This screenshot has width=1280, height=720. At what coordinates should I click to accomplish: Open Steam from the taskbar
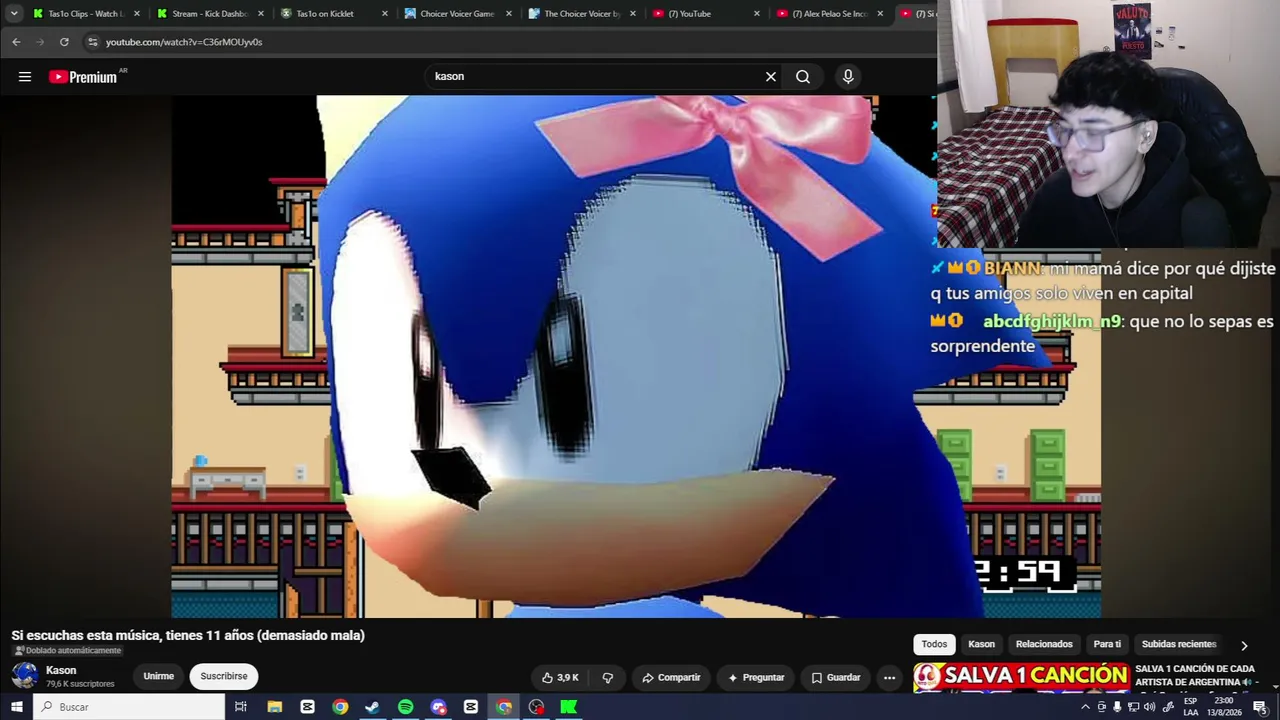372,707
